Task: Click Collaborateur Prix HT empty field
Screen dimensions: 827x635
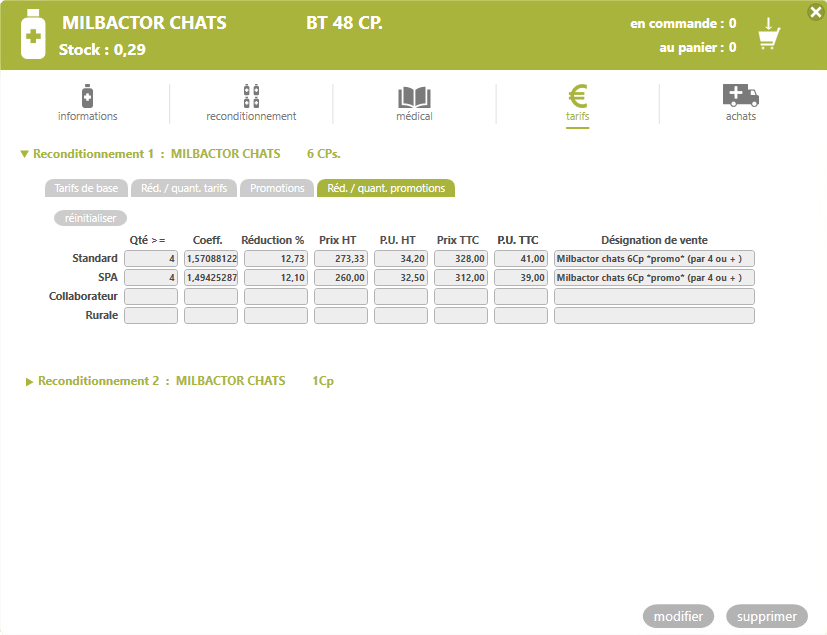Action: (x=341, y=296)
